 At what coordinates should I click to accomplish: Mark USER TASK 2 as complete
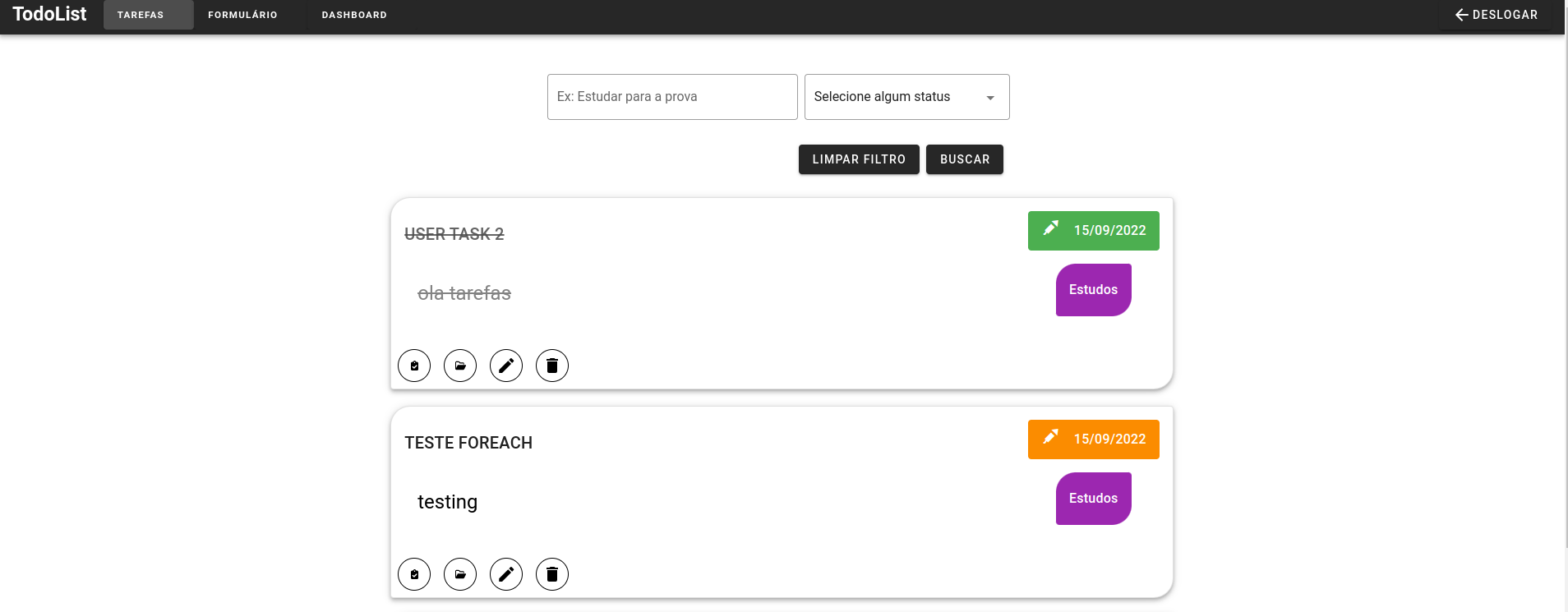[x=413, y=366]
